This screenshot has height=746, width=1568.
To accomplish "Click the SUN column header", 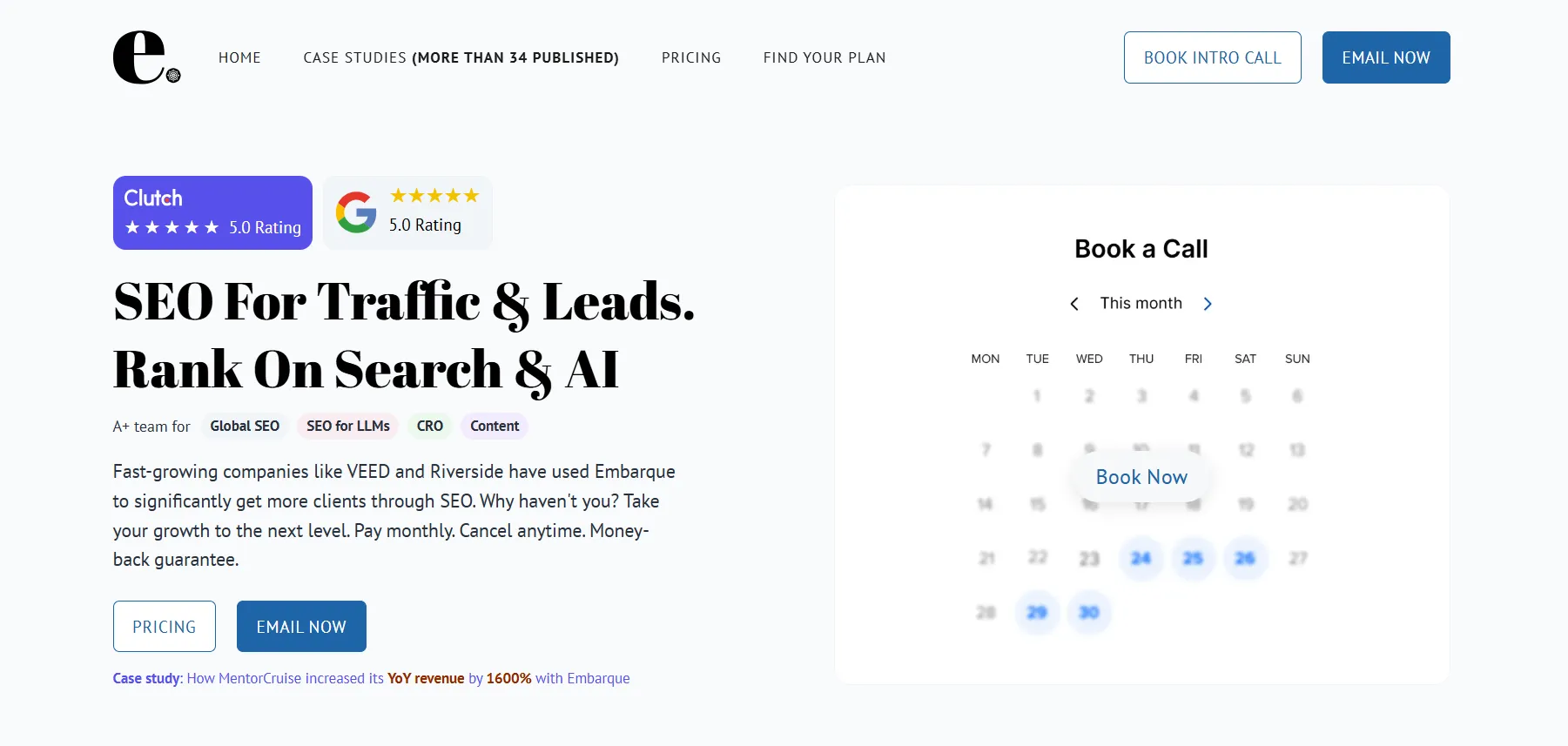I will (1297, 359).
